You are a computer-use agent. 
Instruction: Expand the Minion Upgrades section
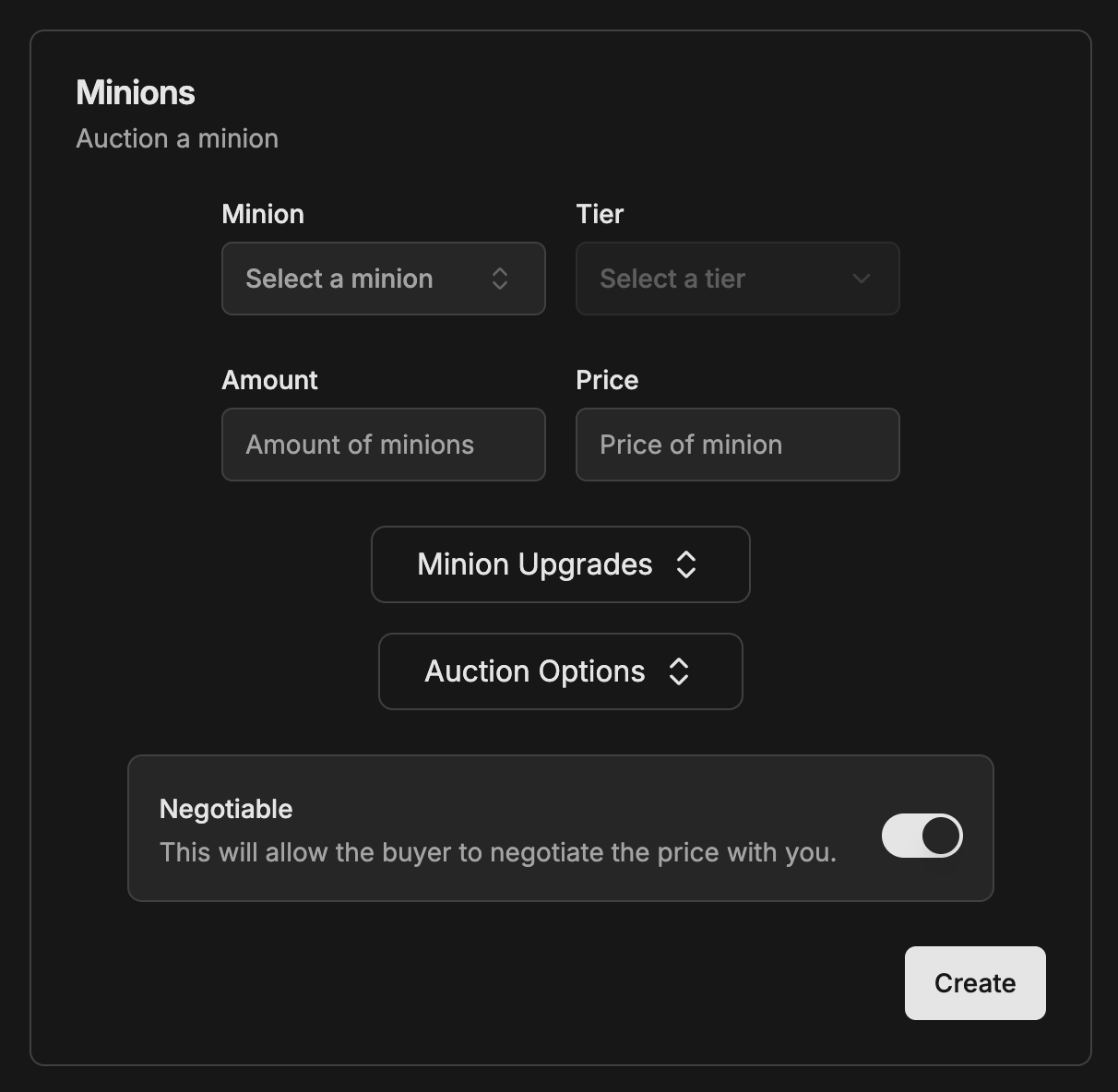(x=560, y=564)
